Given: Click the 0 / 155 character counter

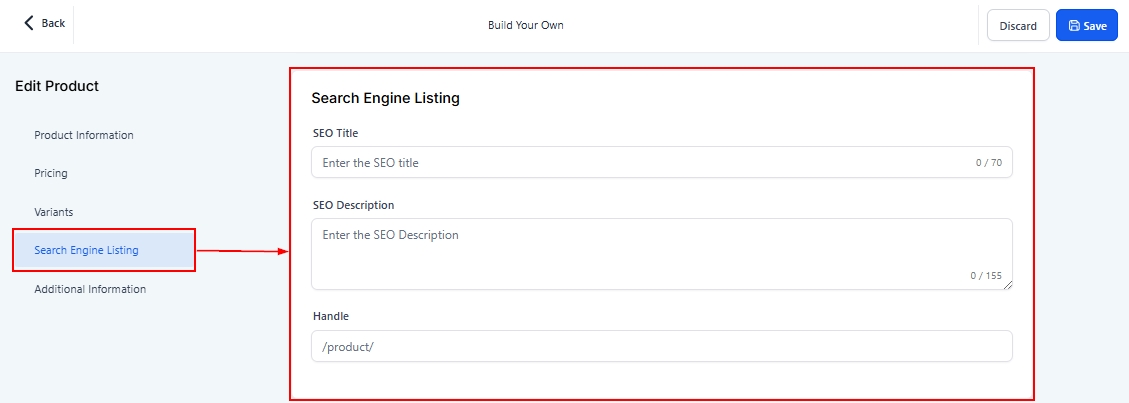Looking at the screenshot, I should pyautogui.click(x=985, y=276).
